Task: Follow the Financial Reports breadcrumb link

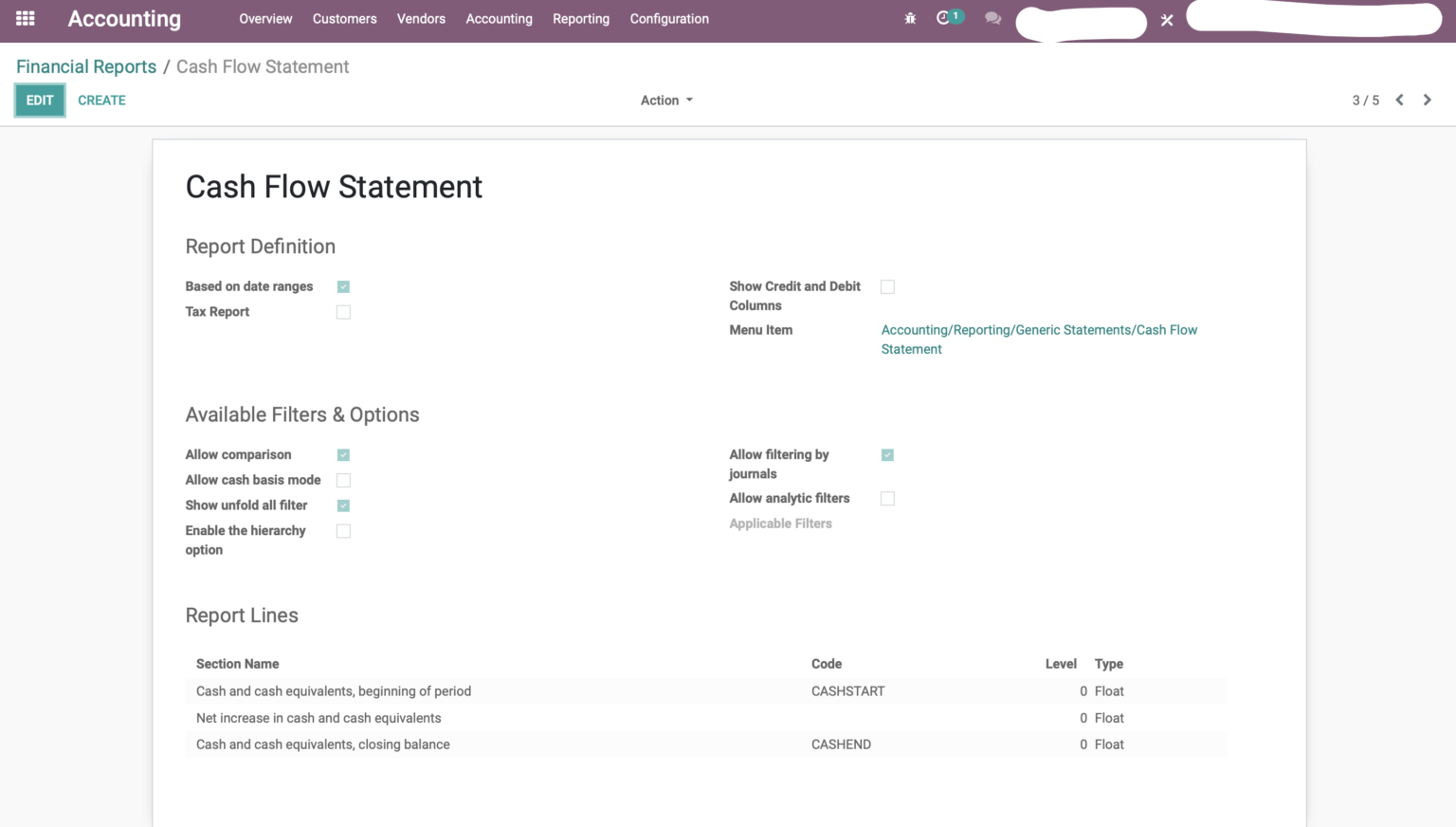Action: (85, 65)
